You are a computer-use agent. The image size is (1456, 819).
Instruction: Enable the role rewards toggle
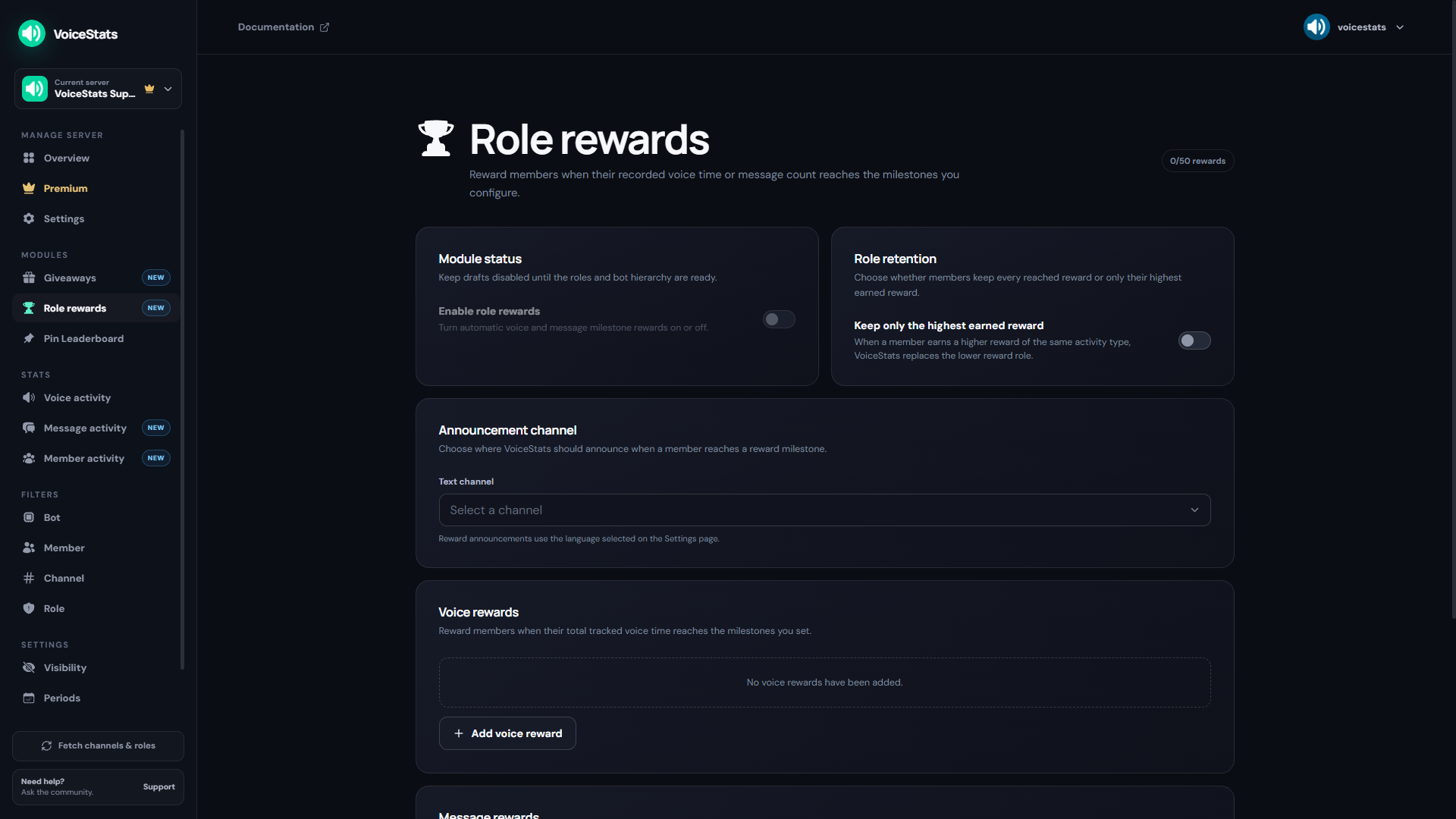(779, 319)
